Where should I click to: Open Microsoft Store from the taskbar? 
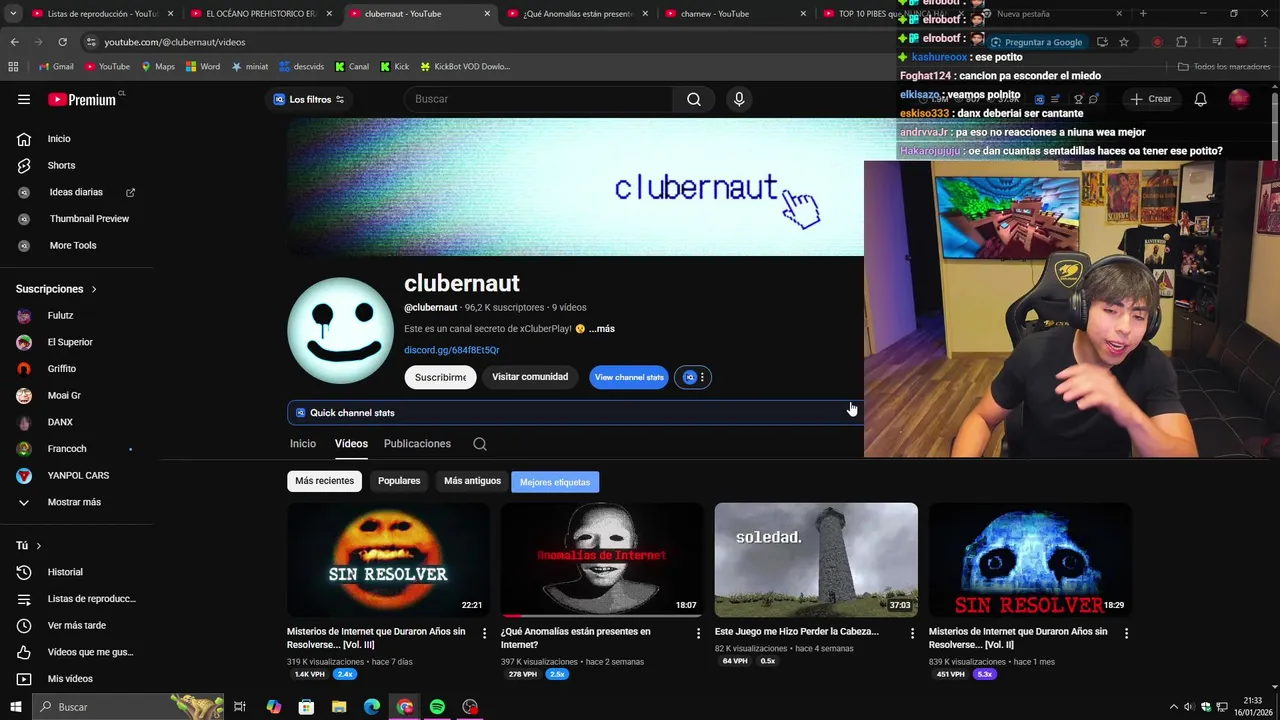(306, 707)
